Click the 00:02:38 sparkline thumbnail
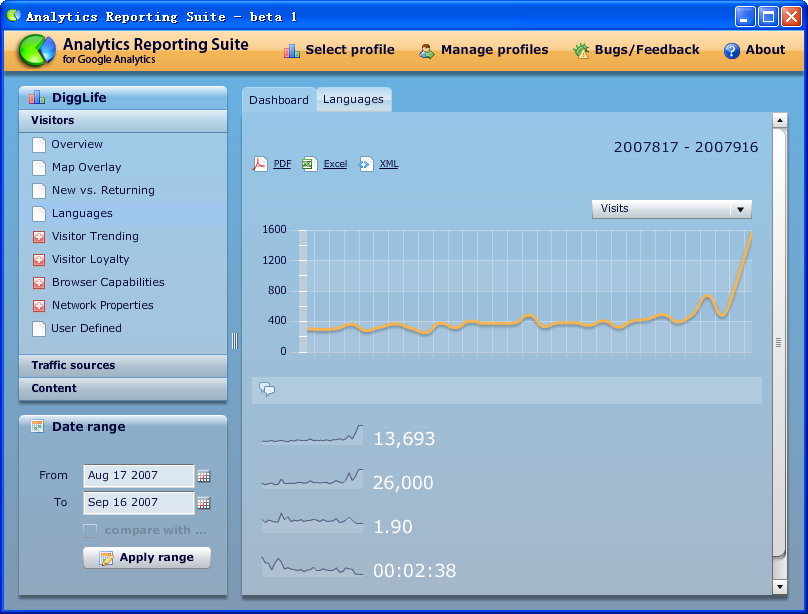Viewport: 808px width, 614px height. (x=312, y=566)
